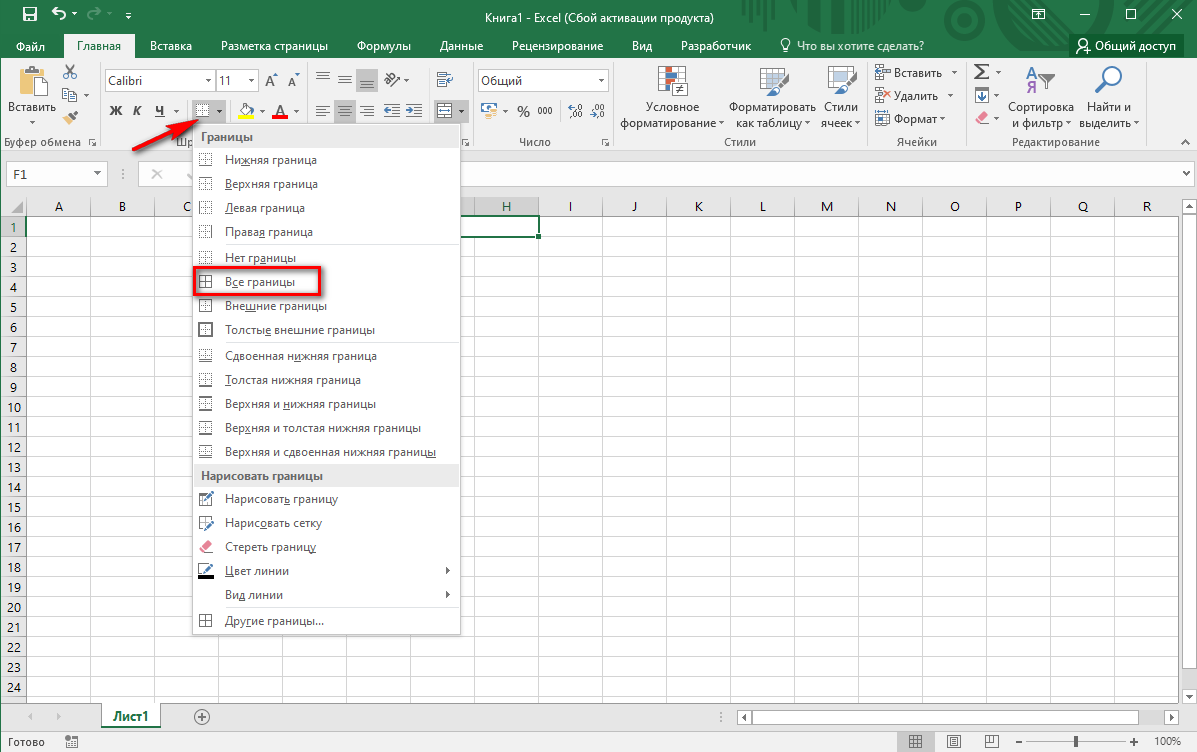Open the Merge and Center dropdown arrow
1197x752 pixels.
(x=462, y=111)
